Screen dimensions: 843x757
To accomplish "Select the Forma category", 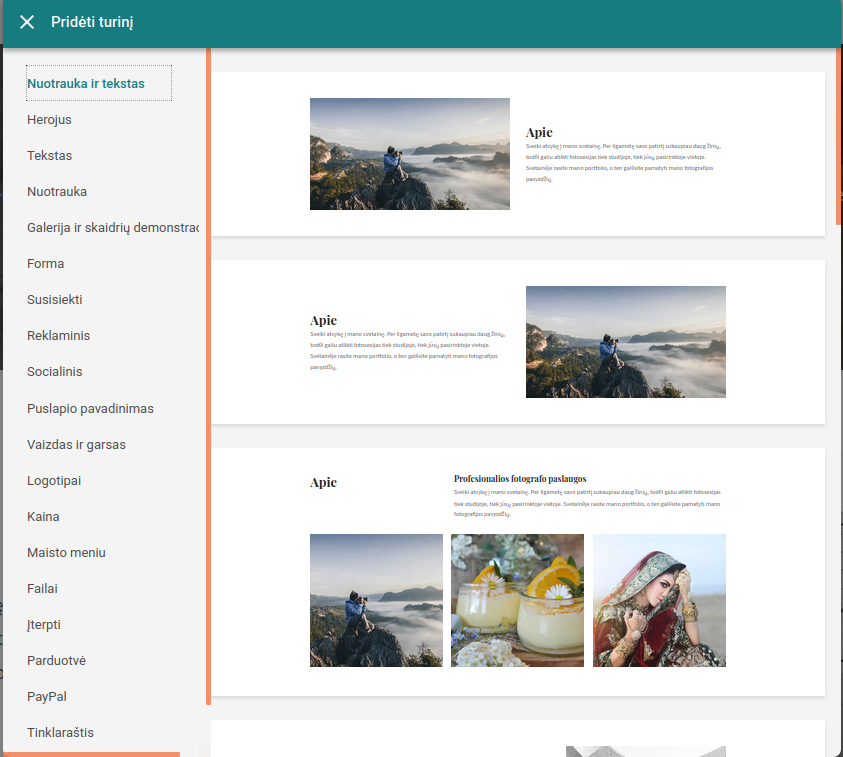I will pos(46,264).
